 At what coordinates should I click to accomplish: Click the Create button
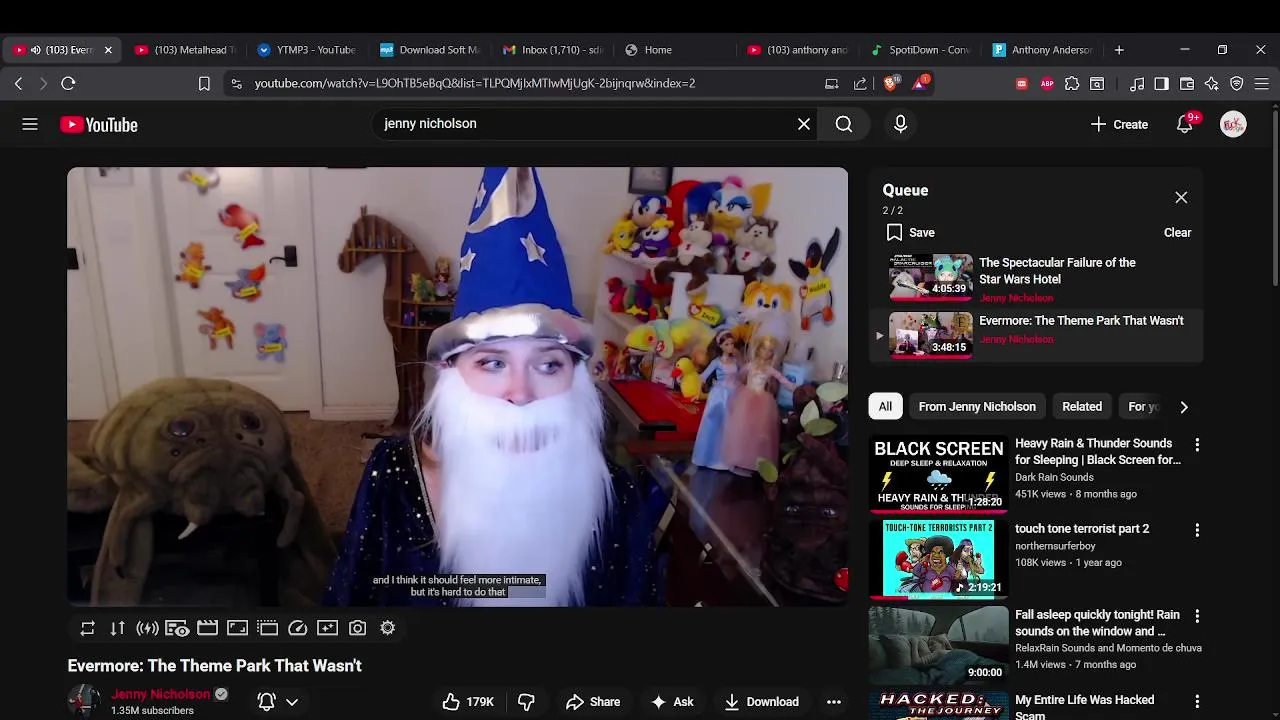(1119, 124)
